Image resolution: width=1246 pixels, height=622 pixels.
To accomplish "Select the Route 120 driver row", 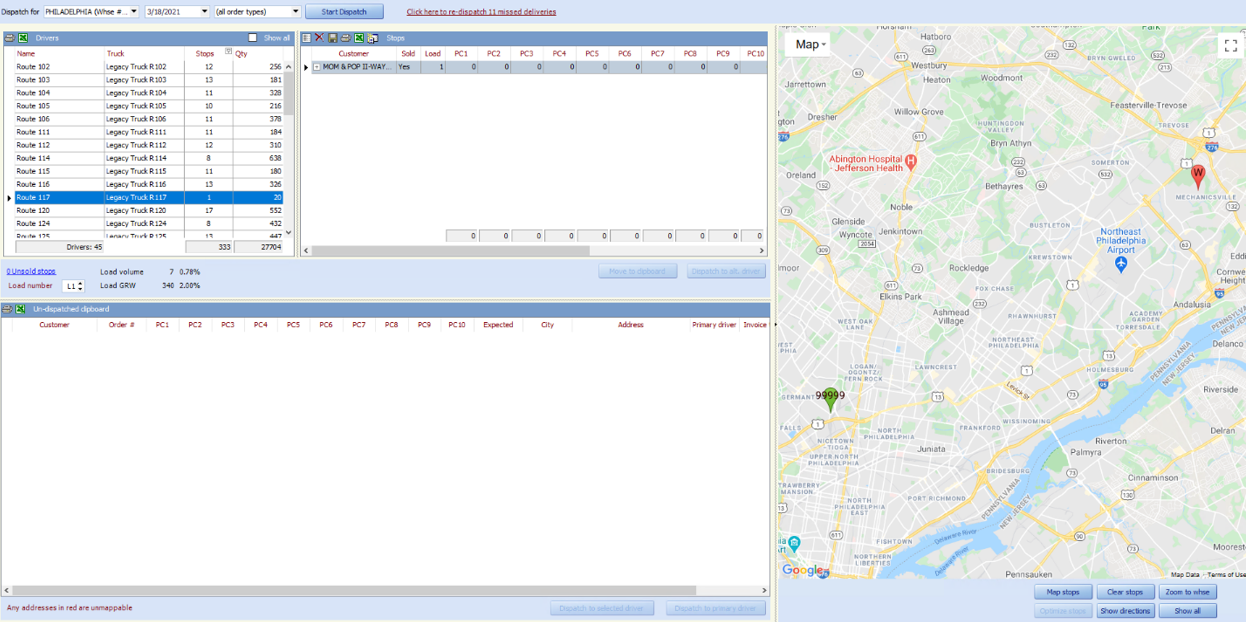I will point(148,210).
